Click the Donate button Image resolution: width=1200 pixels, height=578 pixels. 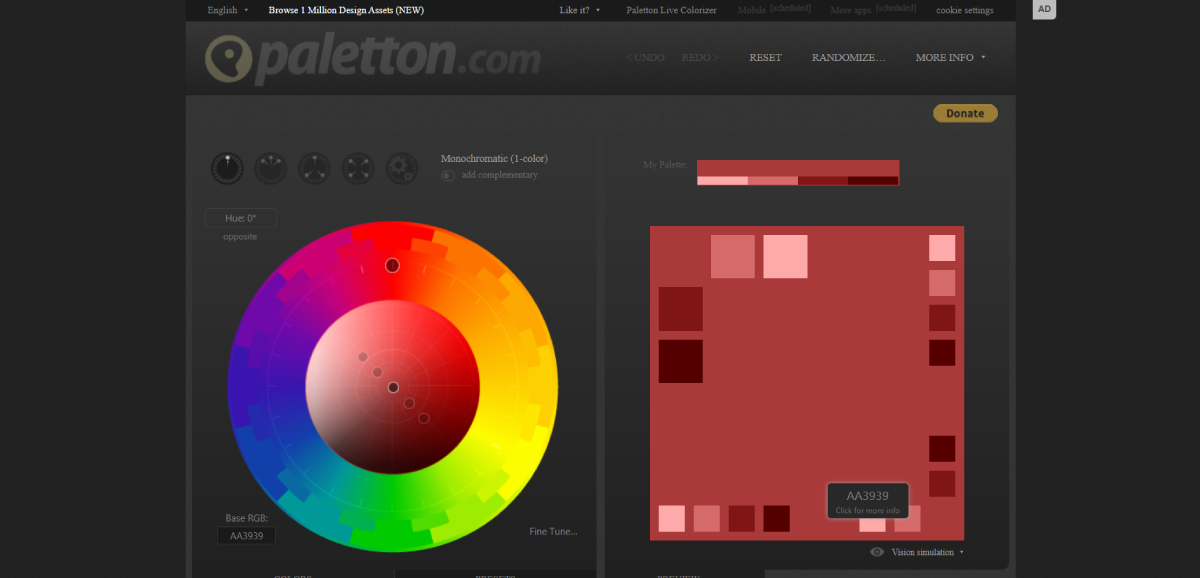965,113
